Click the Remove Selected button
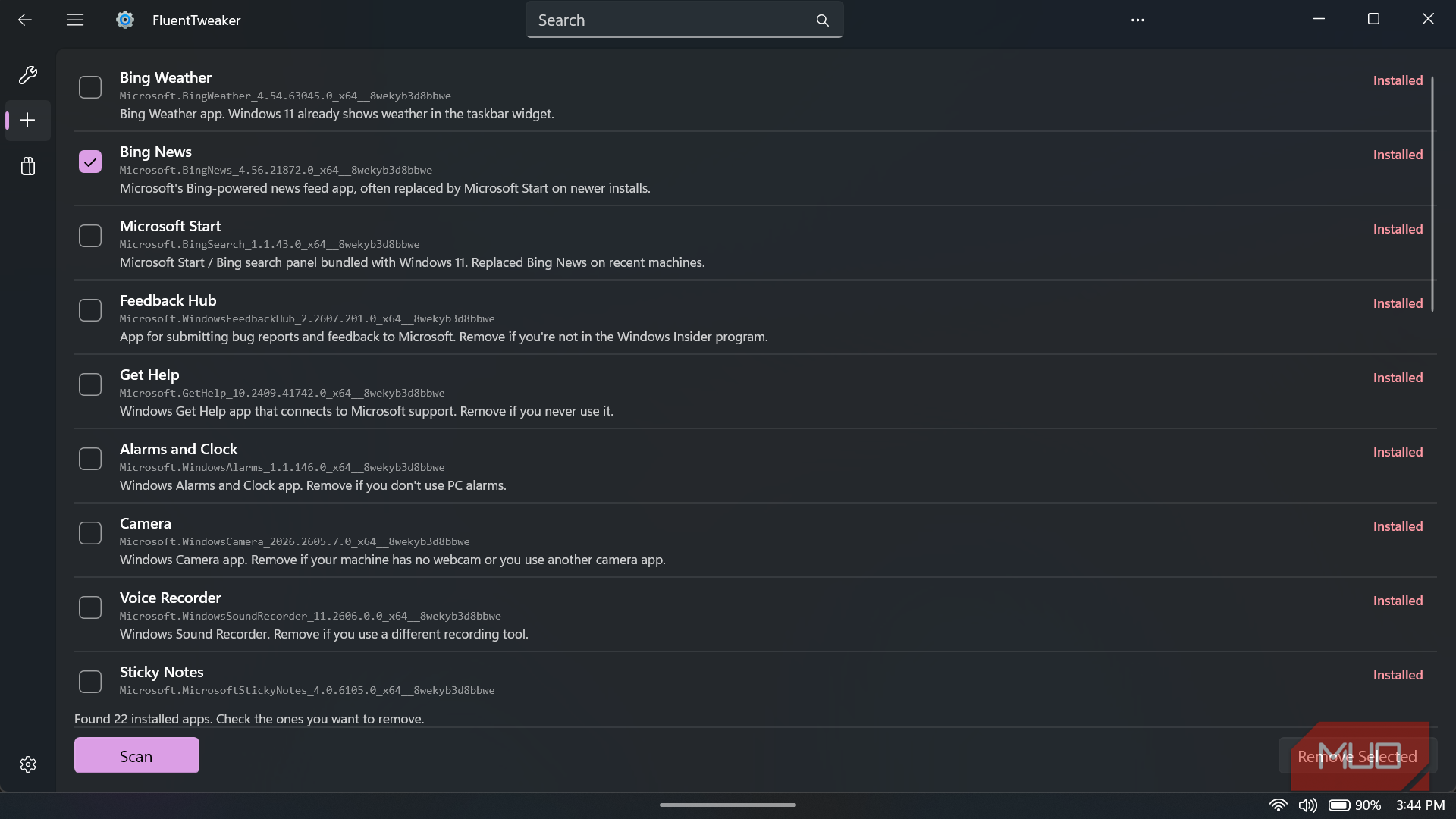The image size is (1456, 819). pyautogui.click(x=1357, y=756)
